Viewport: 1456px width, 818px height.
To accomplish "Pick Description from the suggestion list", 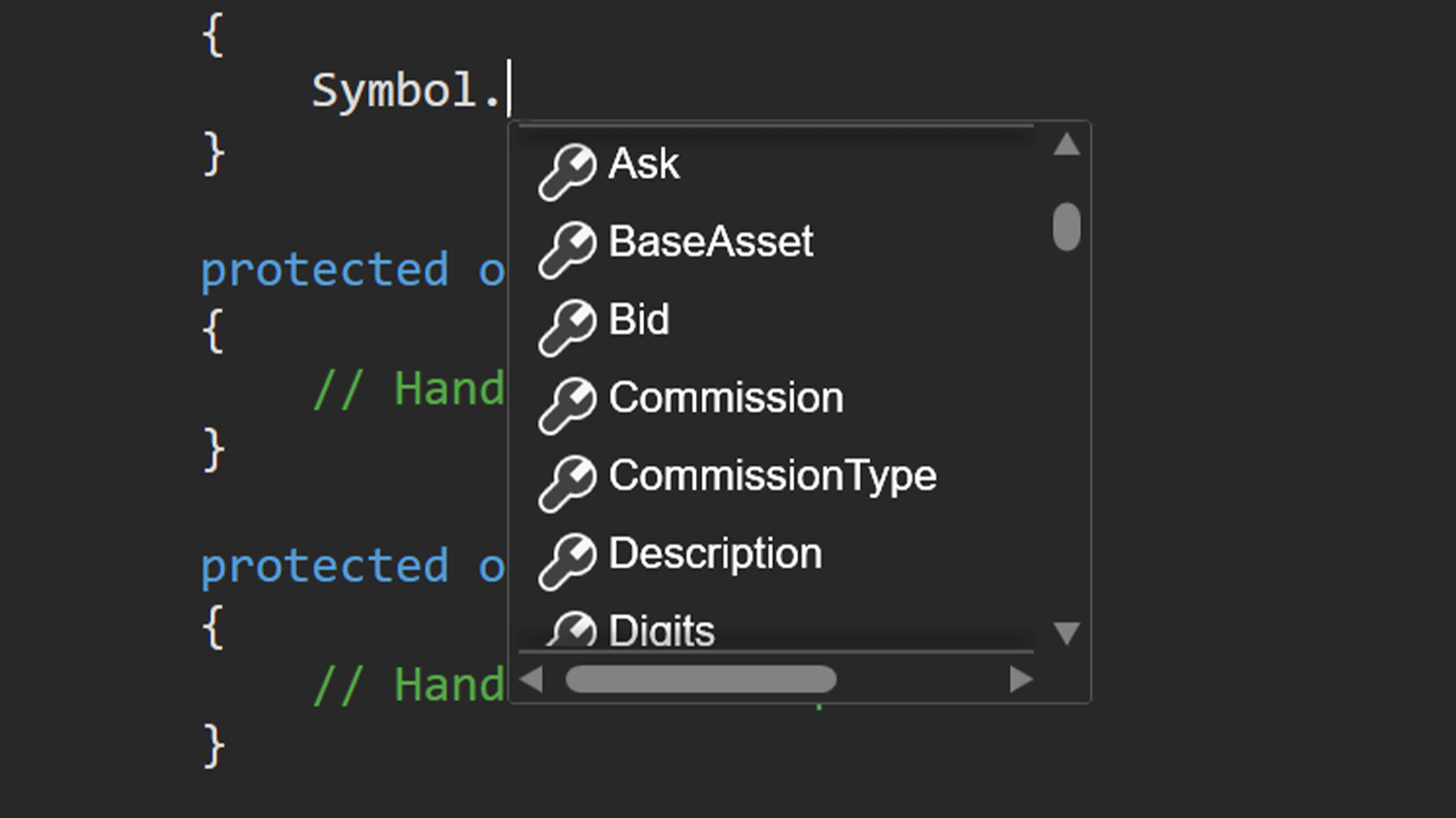I will pos(715,555).
